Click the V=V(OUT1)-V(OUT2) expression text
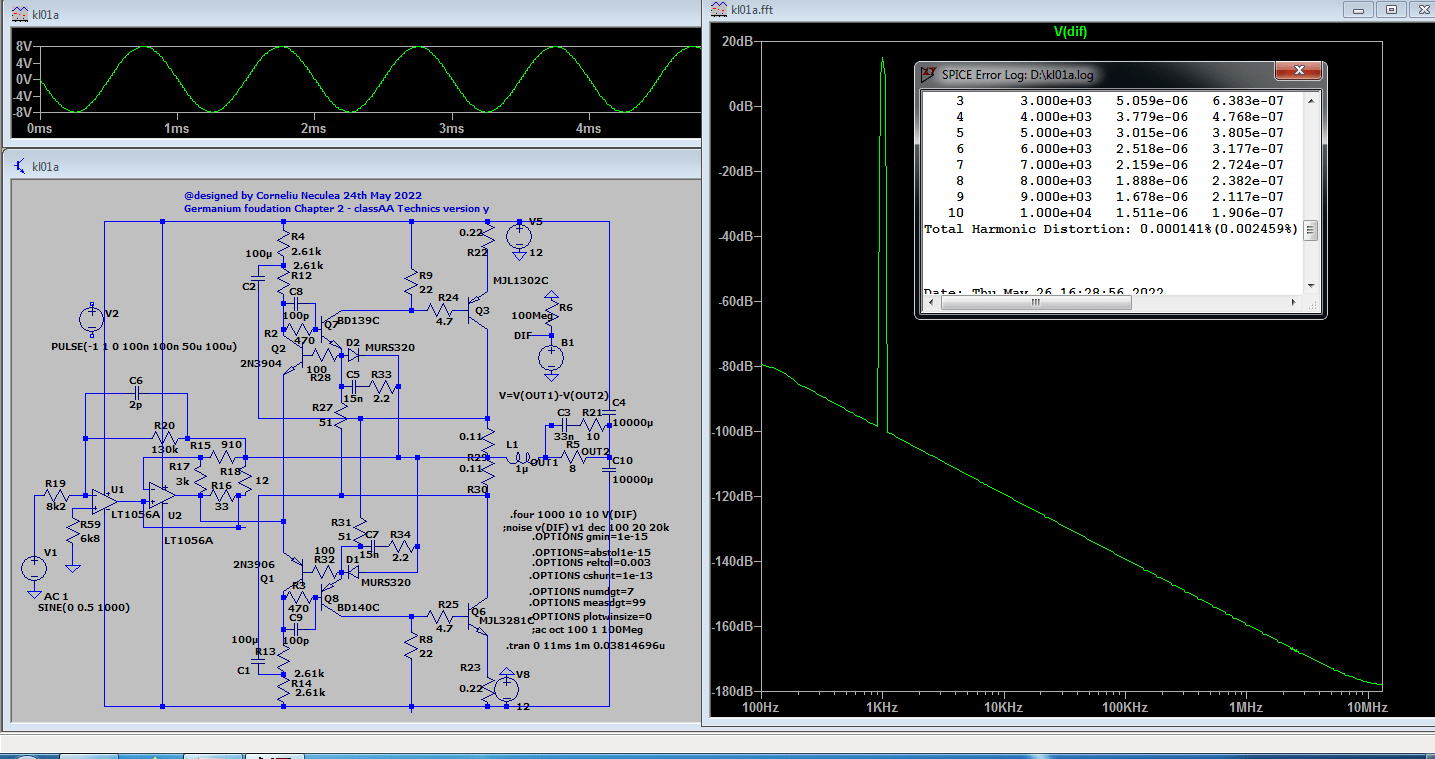This screenshot has height=759, width=1435. [554, 395]
